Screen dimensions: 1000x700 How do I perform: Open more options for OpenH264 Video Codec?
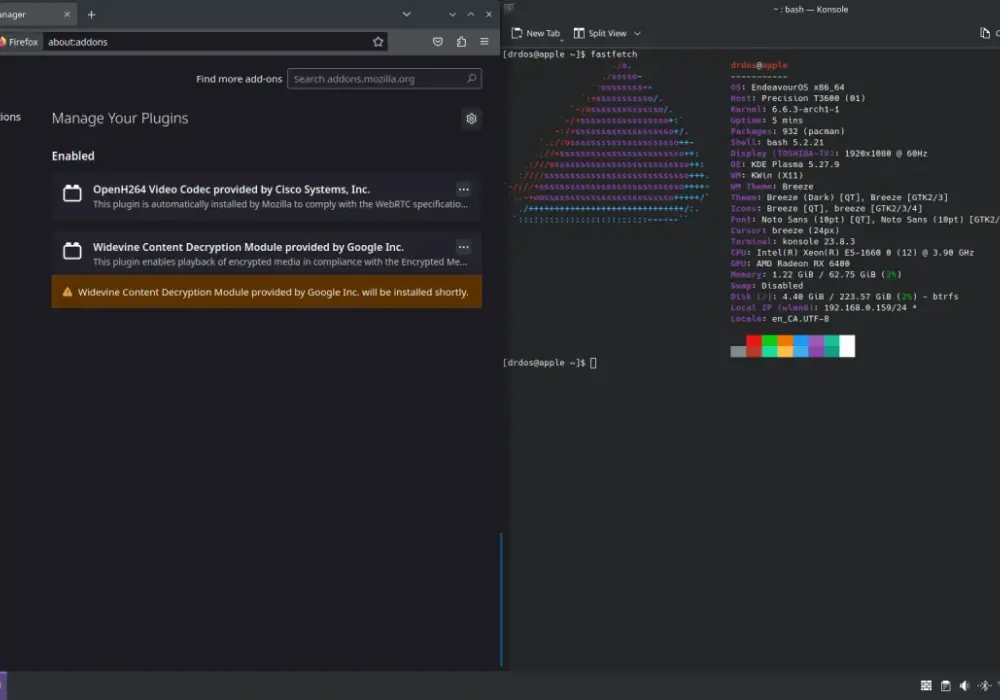coord(464,189)
